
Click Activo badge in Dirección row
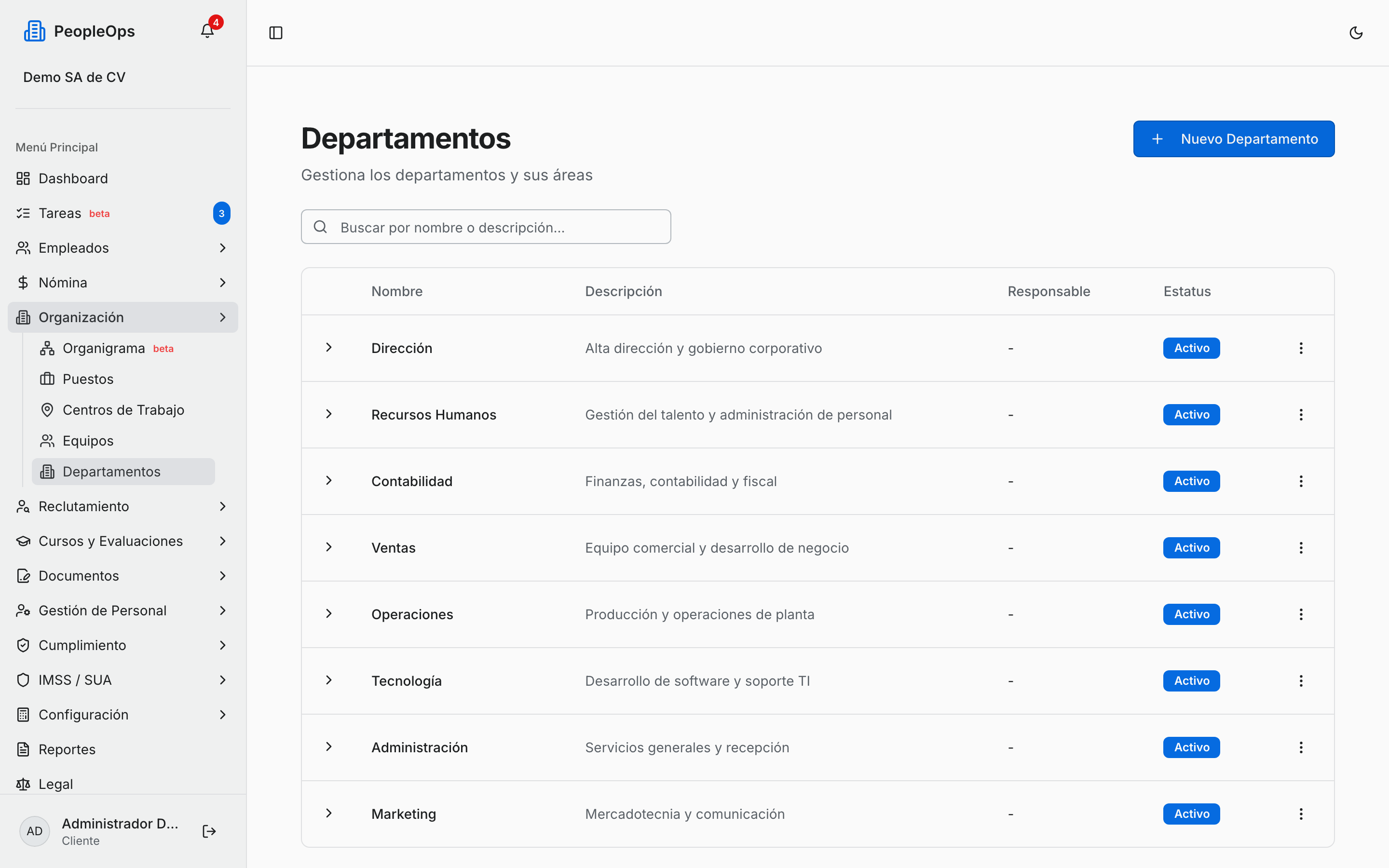1192,348
